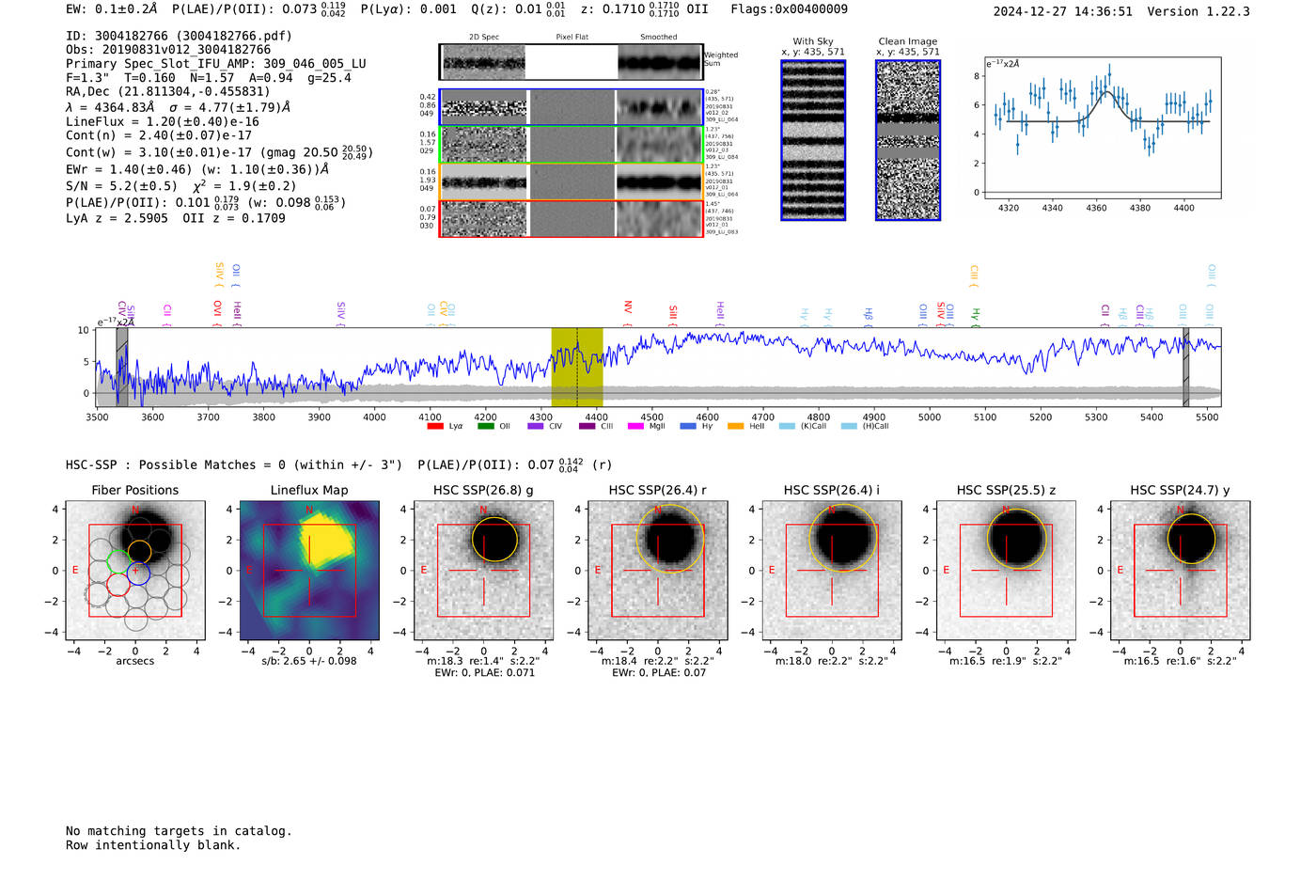
Task: Click the hatched gray band near 5460Å
Action: pos(1186,368)
